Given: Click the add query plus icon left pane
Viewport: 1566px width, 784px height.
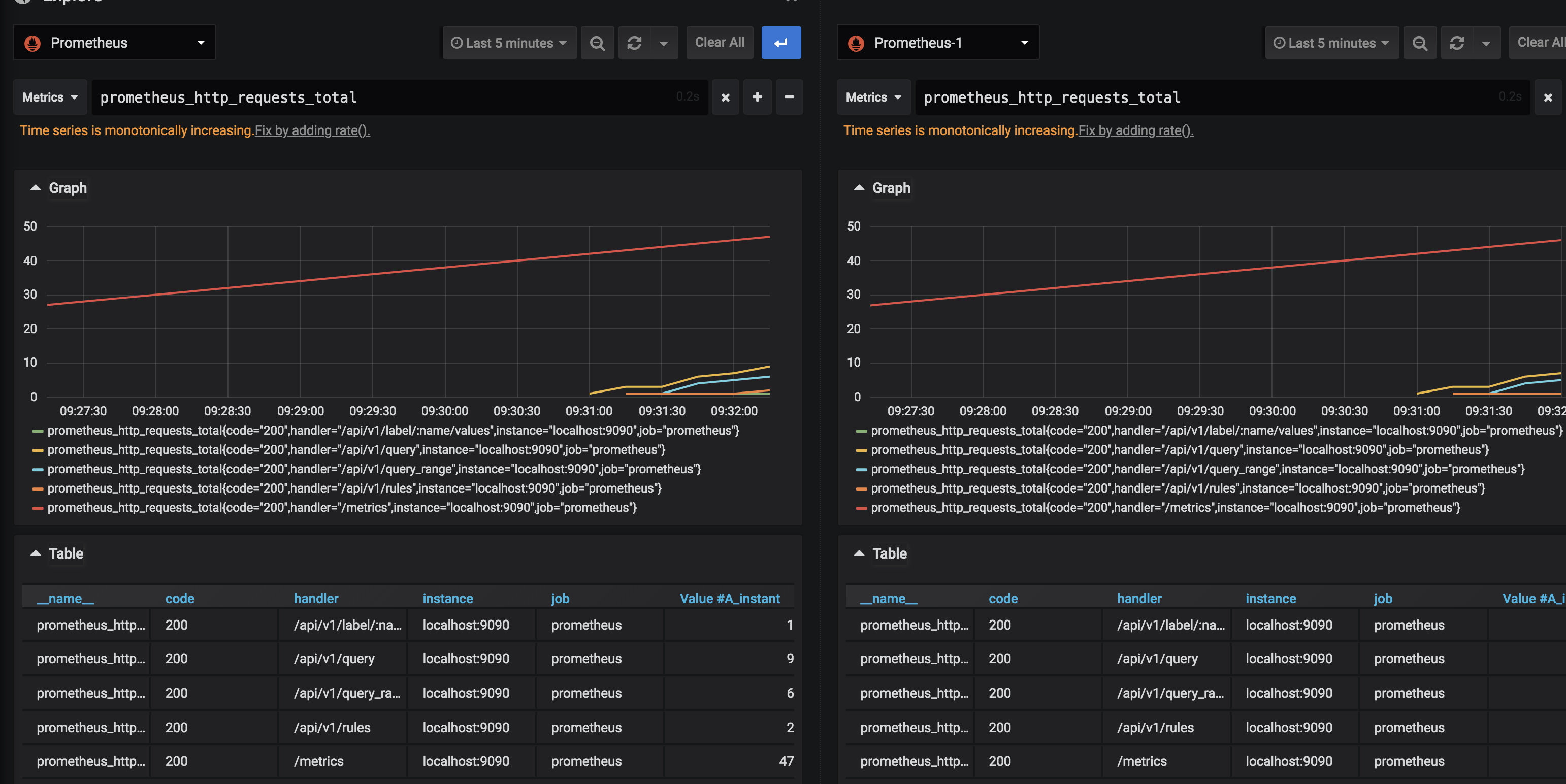Looking at the screenshot, I should coord(757,97).
